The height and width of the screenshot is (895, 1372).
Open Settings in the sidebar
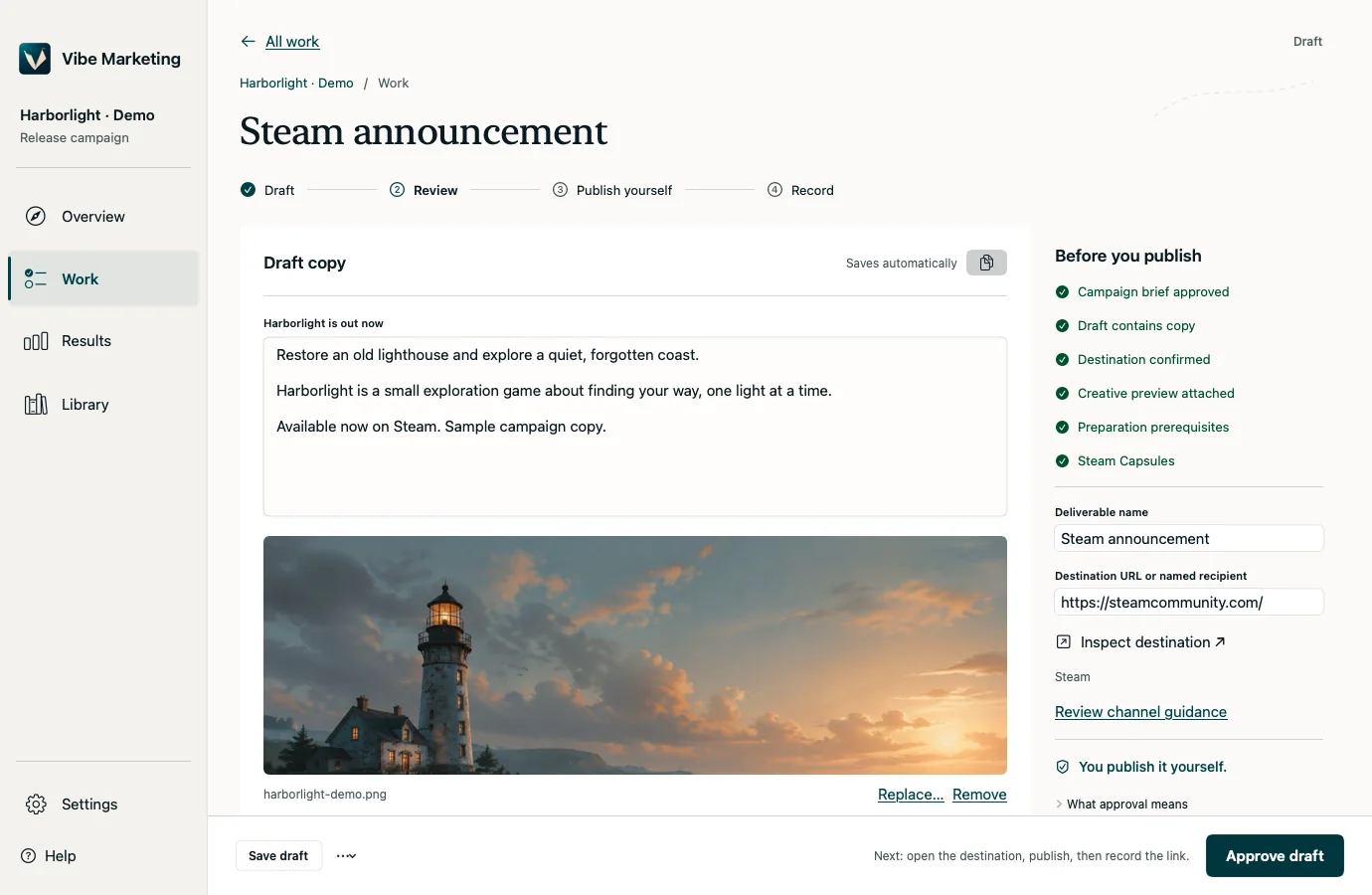point(103,804)
